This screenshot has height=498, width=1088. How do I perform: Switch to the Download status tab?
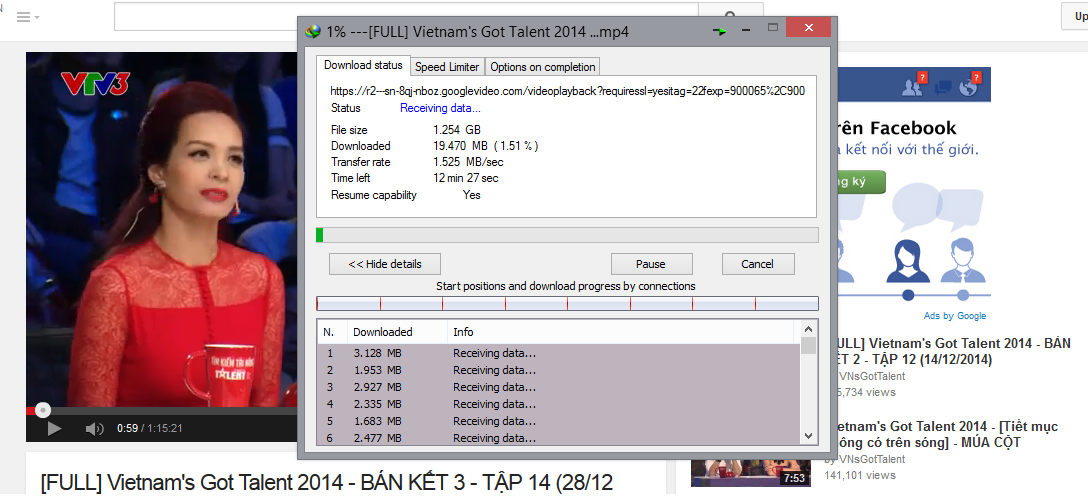pyautogui.click(x=363, y=65)
